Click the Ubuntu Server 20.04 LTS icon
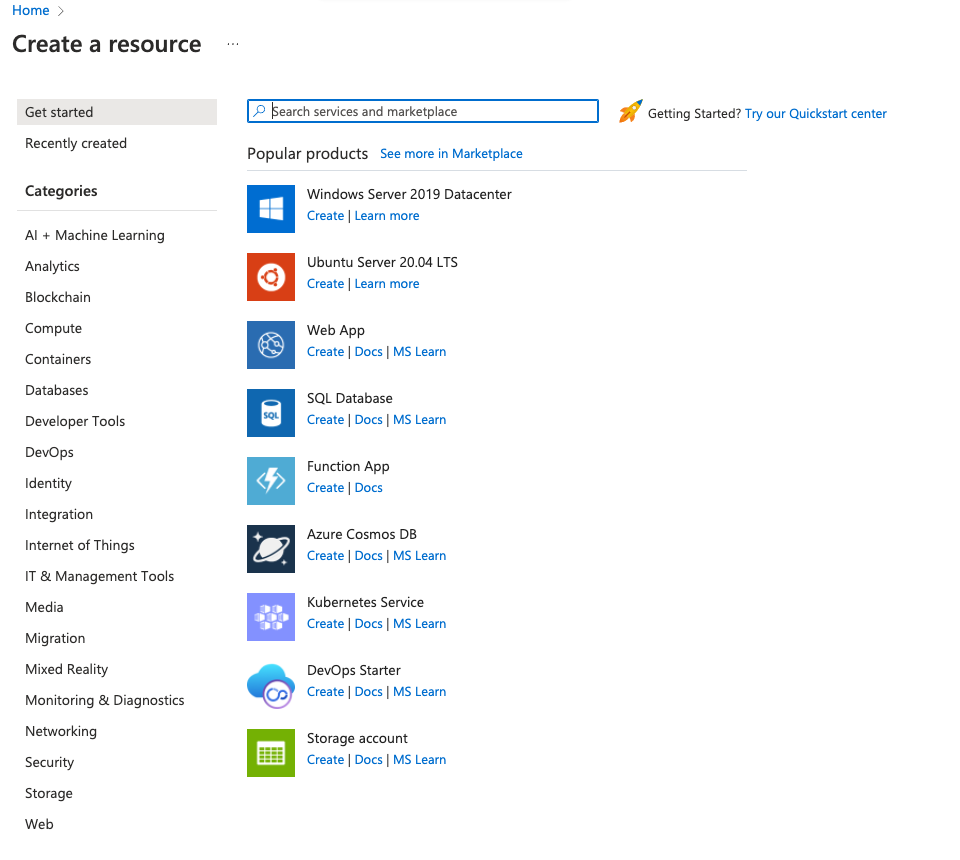 tap(271, 277)
